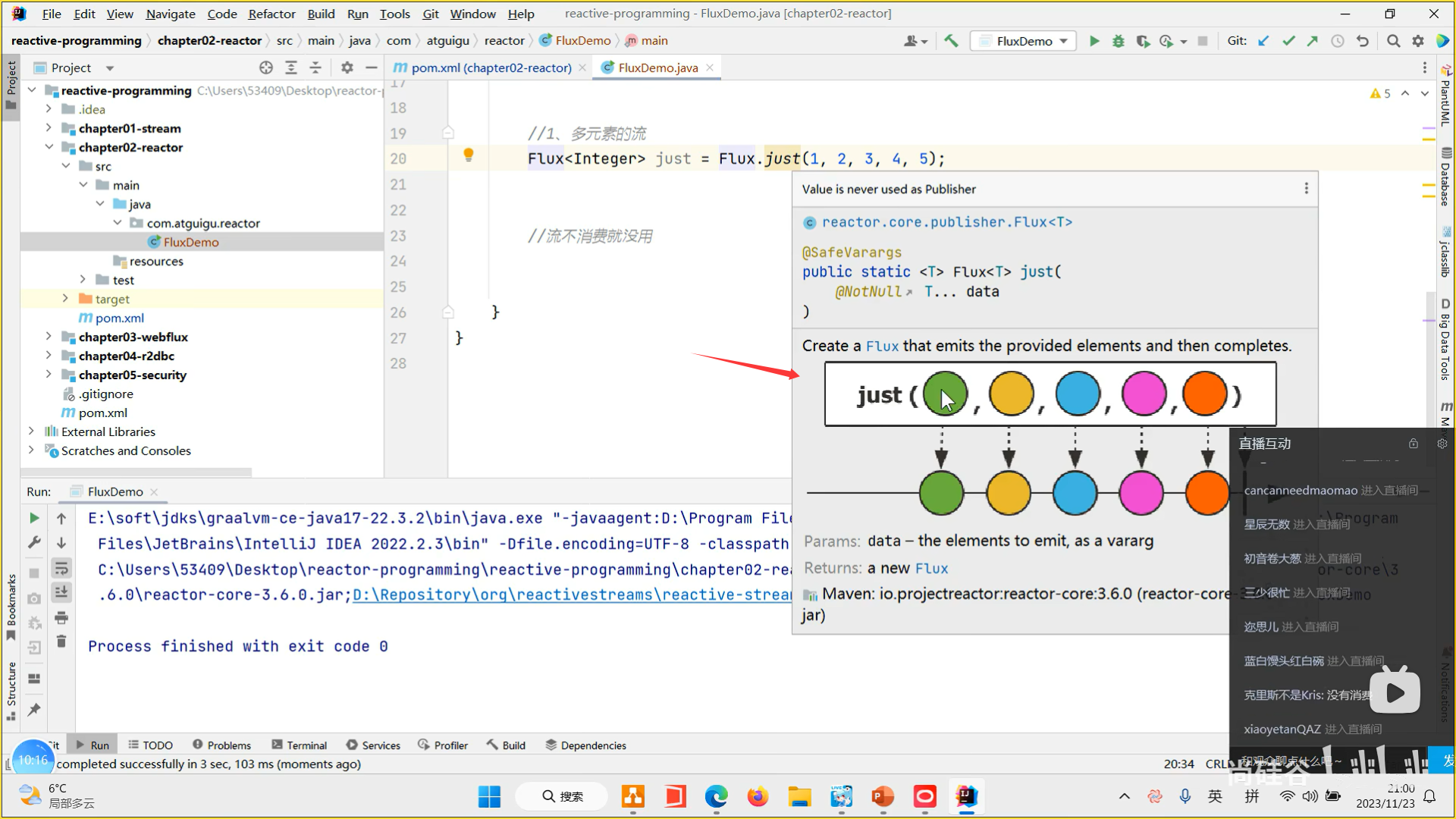This screenshot has height=819, width=1456.
Task: Toggle soft-wrap in Run console
Action: [61, 568]
